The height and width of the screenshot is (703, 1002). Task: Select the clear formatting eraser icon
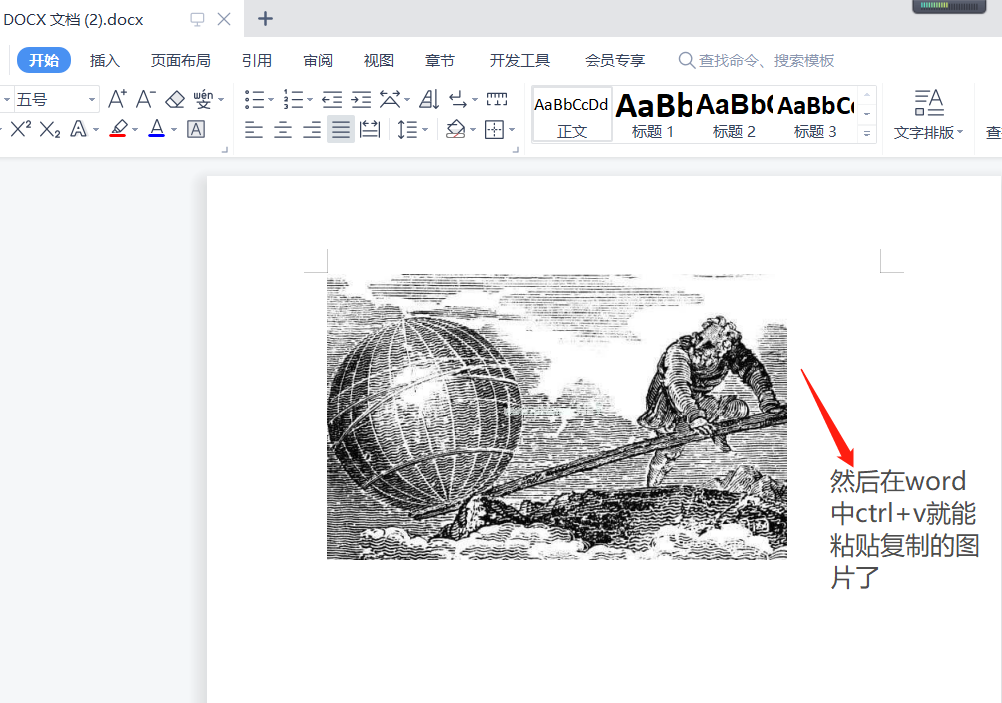click(175, 99)
